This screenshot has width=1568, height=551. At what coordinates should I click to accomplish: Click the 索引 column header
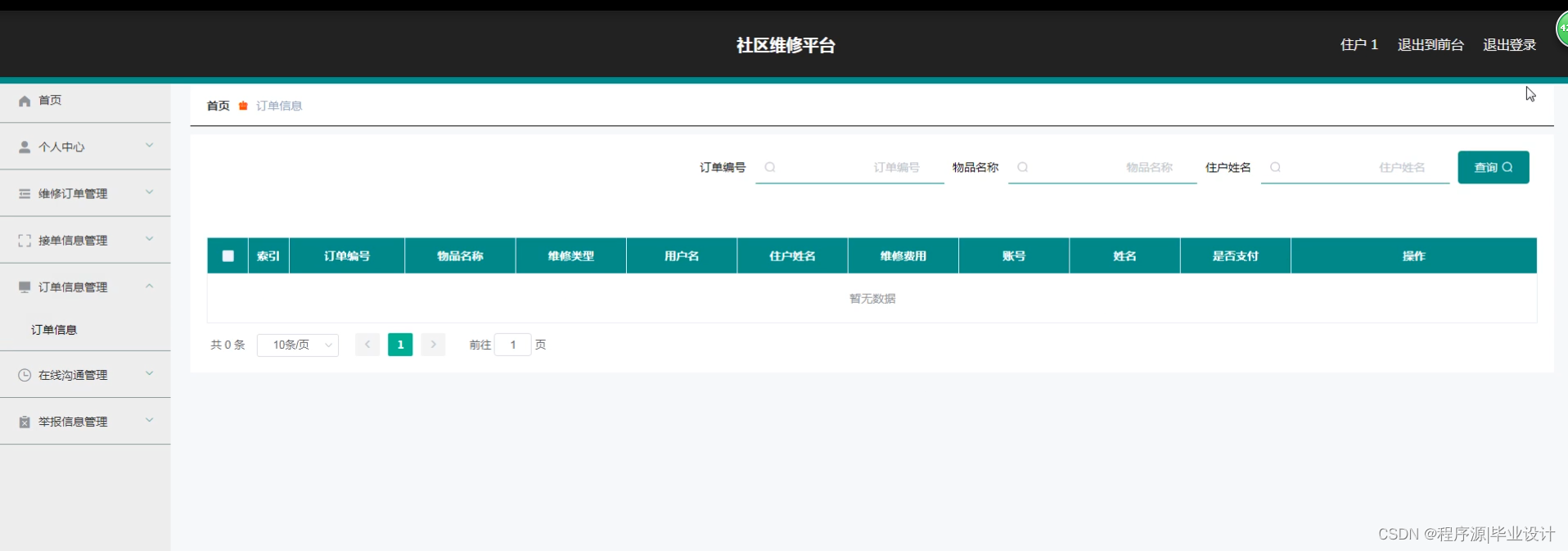coord(268,256)
